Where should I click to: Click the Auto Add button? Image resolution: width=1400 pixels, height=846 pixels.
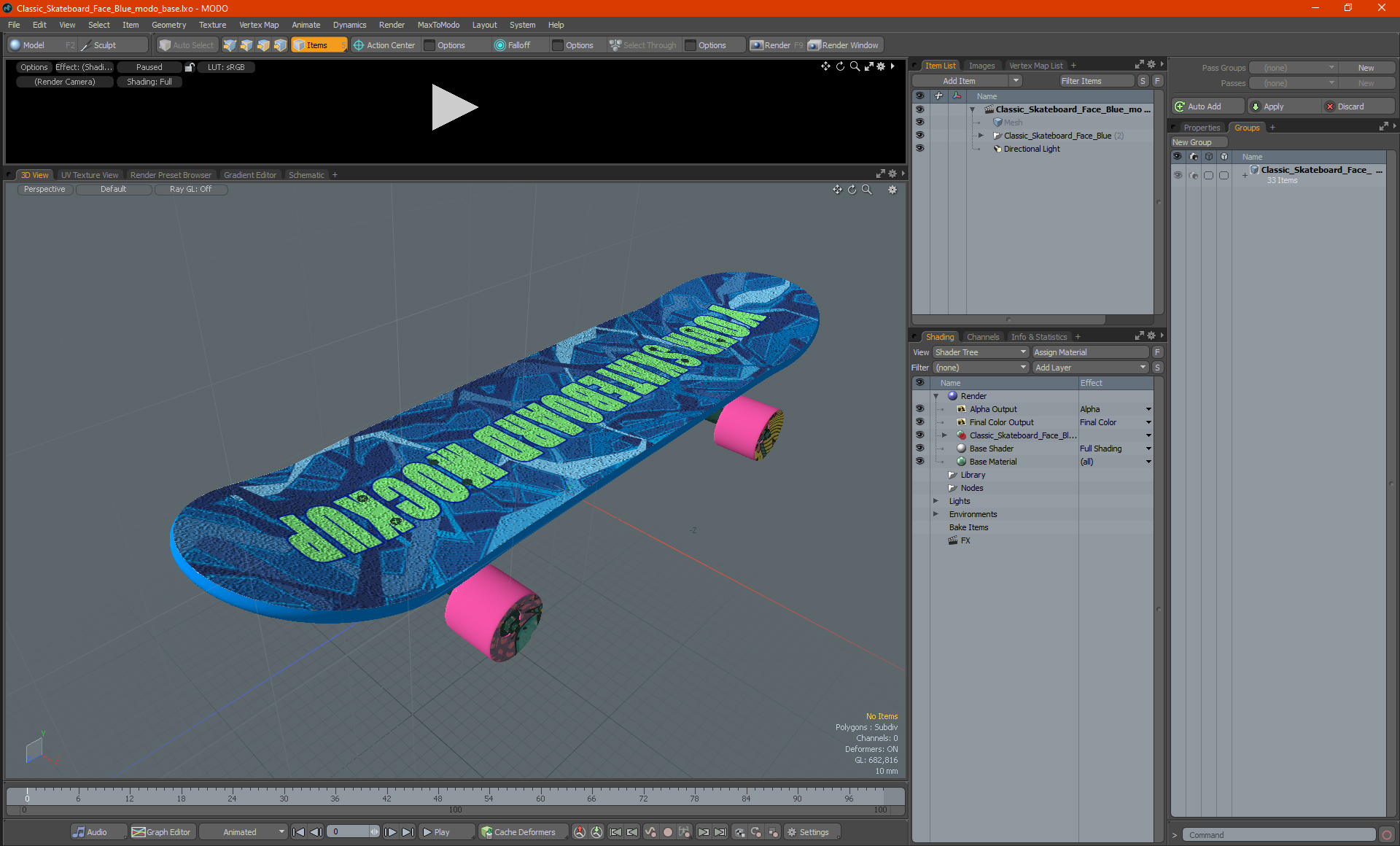click(1207, 106)
